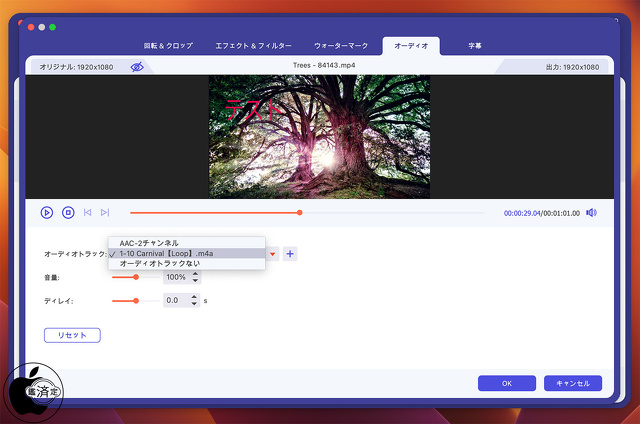Mute the preview with the speaker icon

[591, 213]
